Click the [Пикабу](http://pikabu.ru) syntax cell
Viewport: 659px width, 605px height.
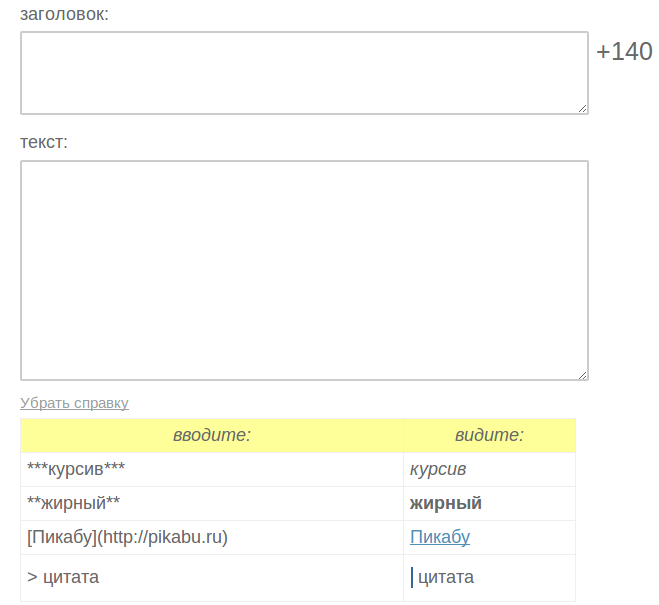212,537
